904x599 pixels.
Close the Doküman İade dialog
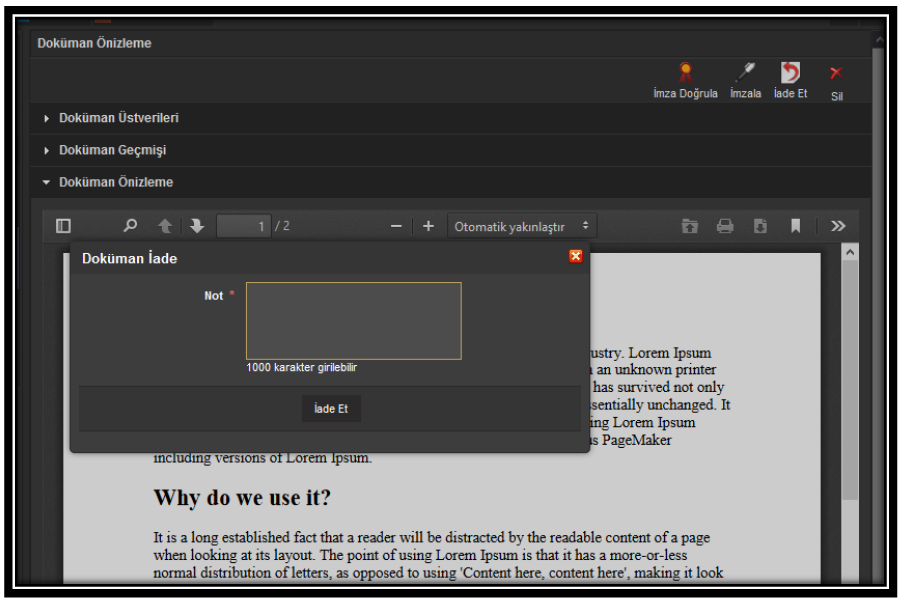coord(575,257)
